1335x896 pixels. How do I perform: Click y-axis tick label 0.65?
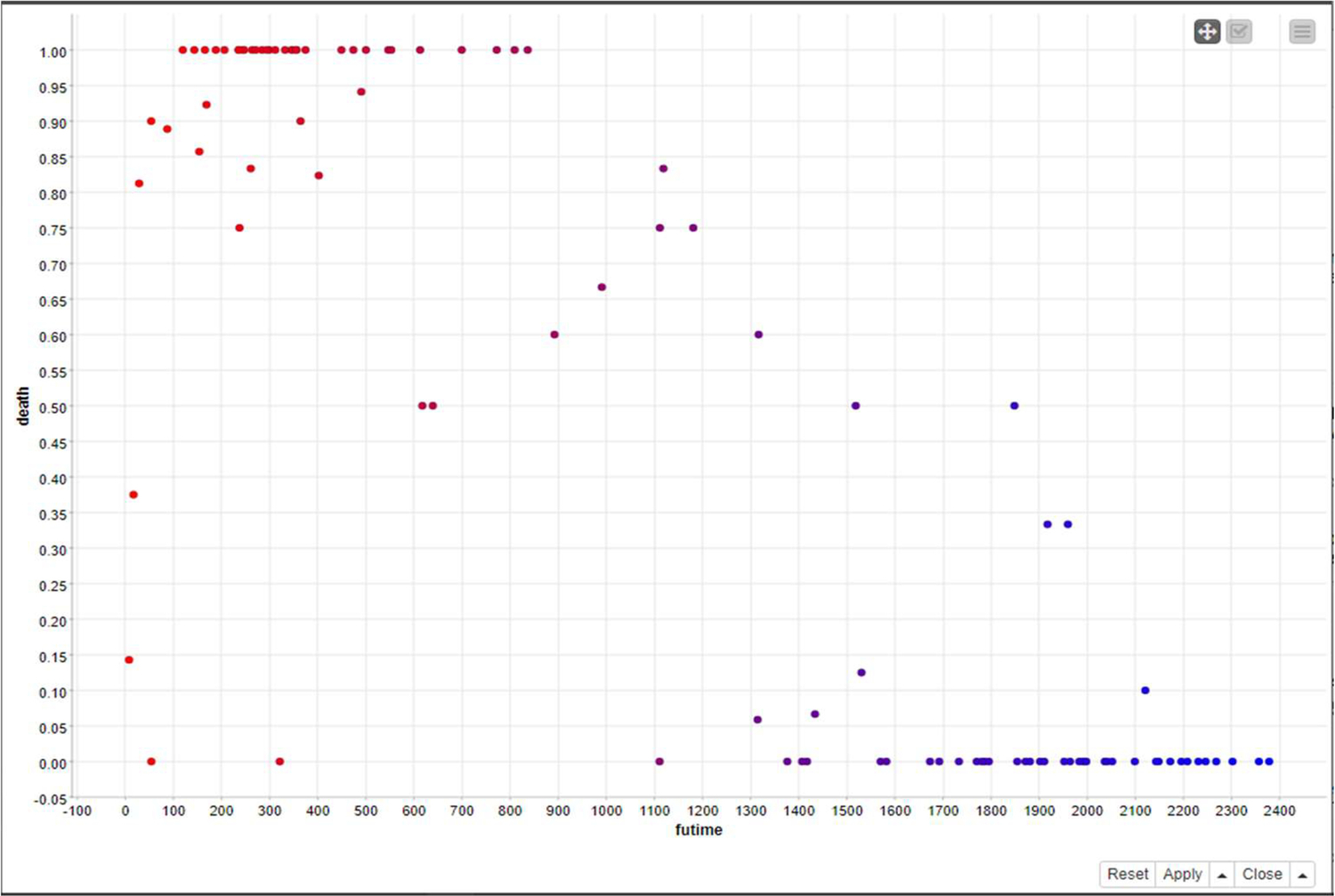53,301
